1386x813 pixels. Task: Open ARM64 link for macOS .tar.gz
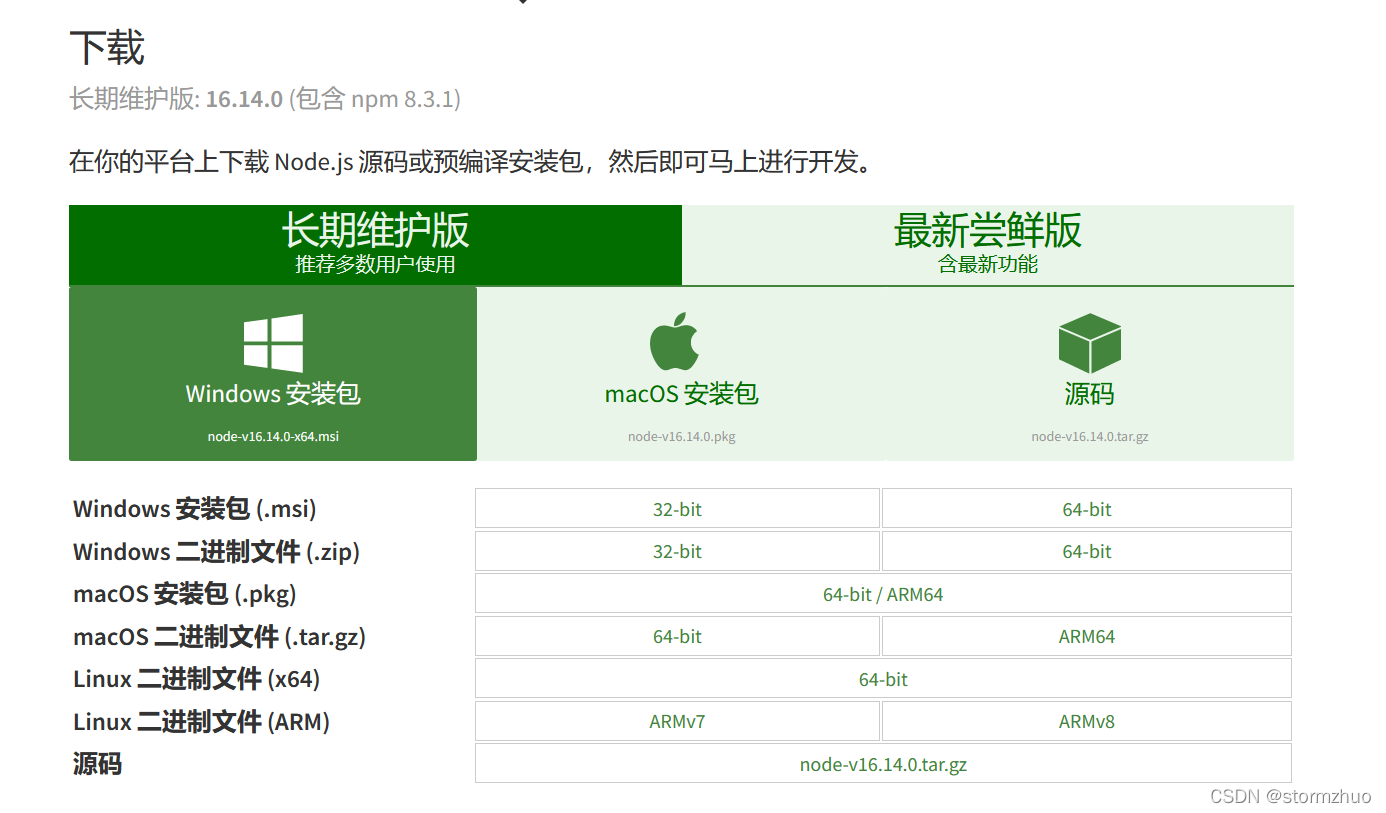tap(1087, 636)
